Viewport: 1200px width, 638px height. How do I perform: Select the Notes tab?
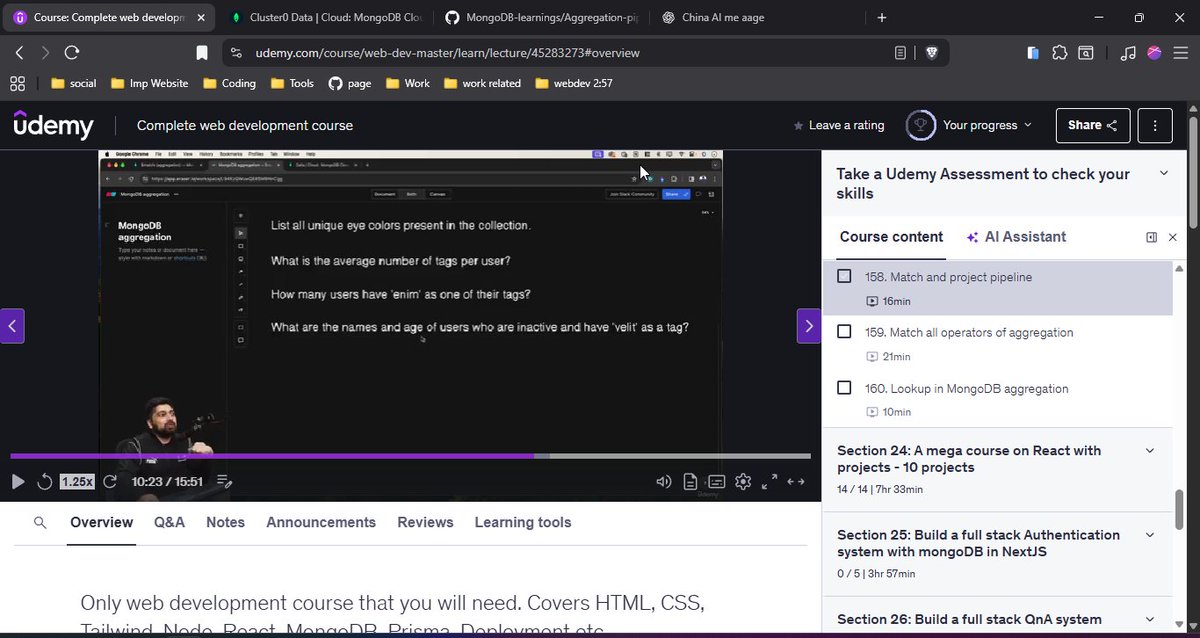225,522
